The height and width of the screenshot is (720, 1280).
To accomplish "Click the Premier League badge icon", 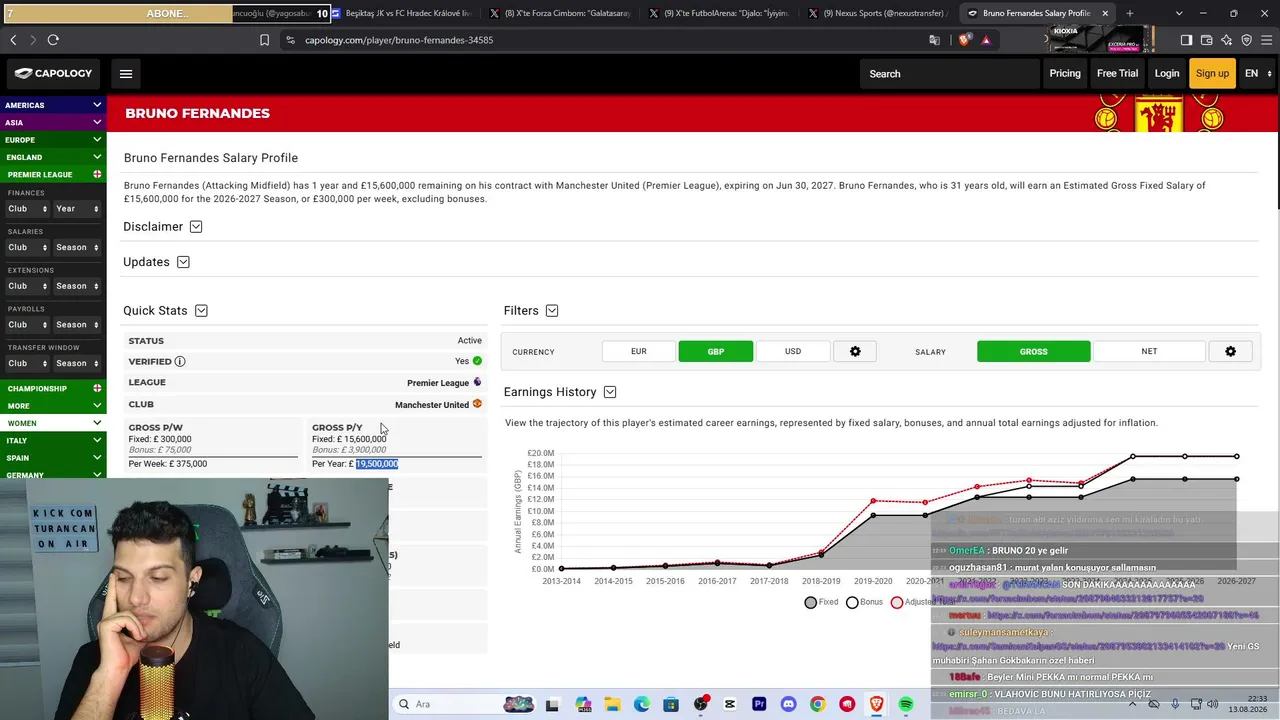I will point(477,382).
